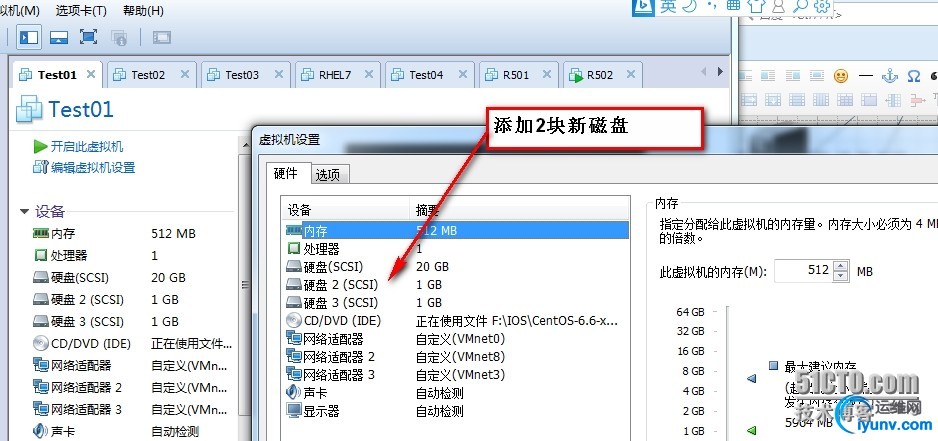
Task: Increase VM memory with the up stepper arrow
Action: [x=841, y=266]
